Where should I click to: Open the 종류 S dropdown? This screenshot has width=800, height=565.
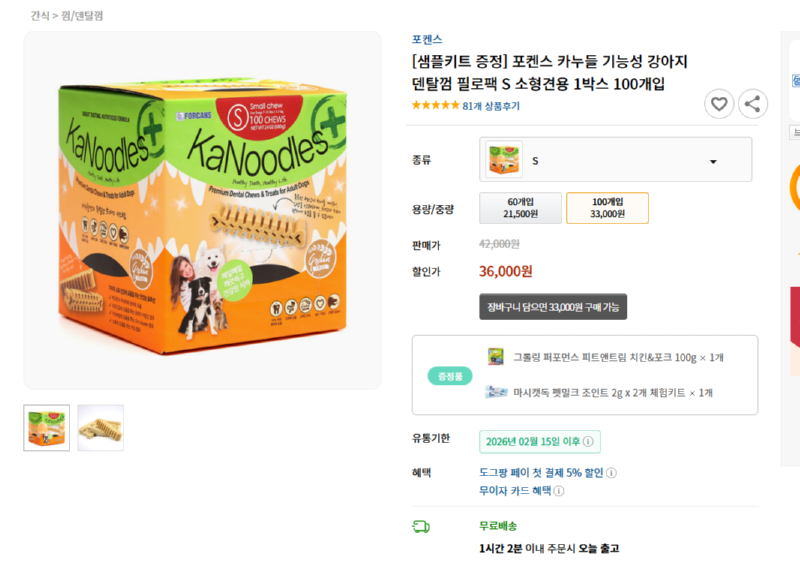pos(615,159)
